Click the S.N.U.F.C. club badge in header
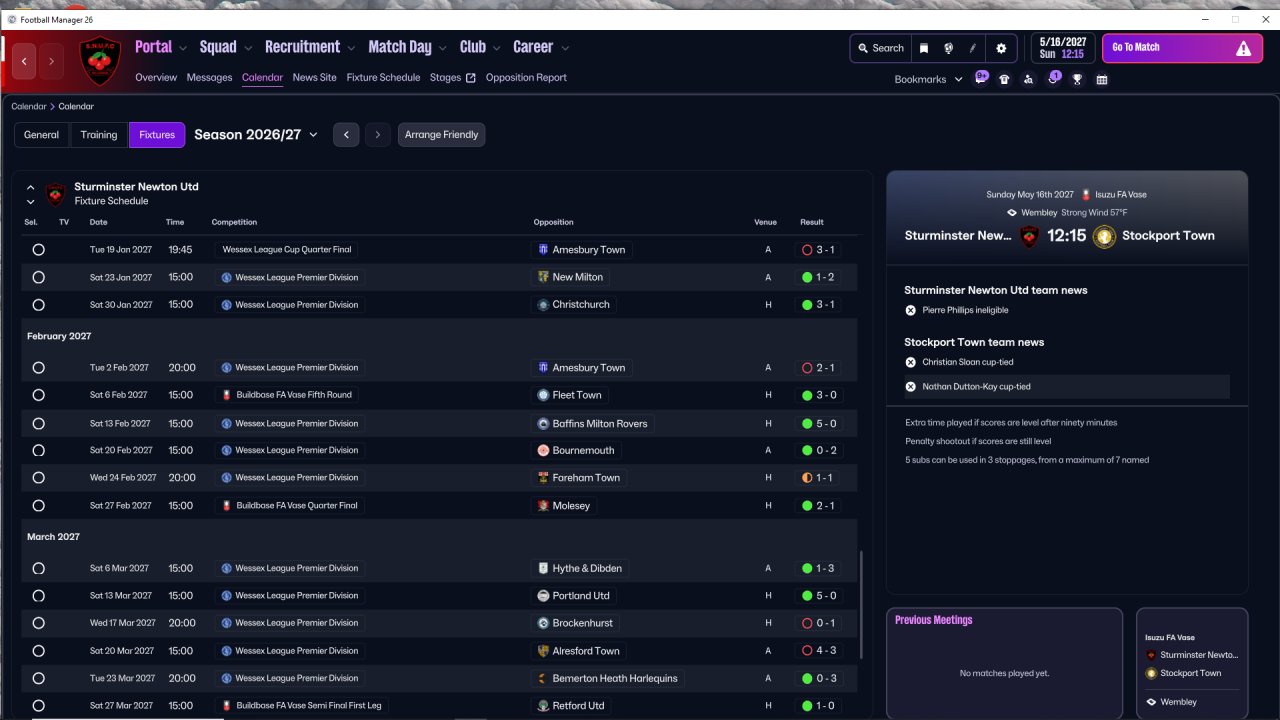 tap(100, 61)
